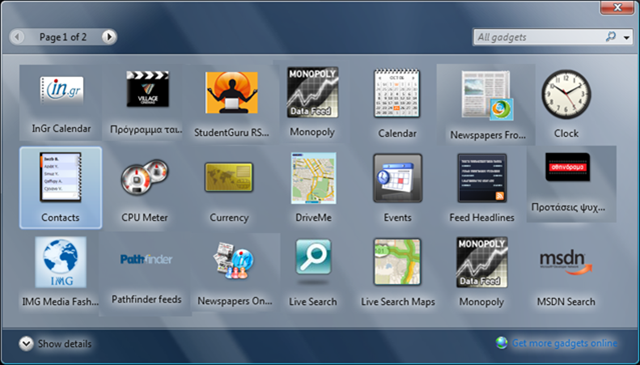This screenshot has height=365, width=640.
Task: Go to the next page of gadgets
Action: [x=109, y=37]
